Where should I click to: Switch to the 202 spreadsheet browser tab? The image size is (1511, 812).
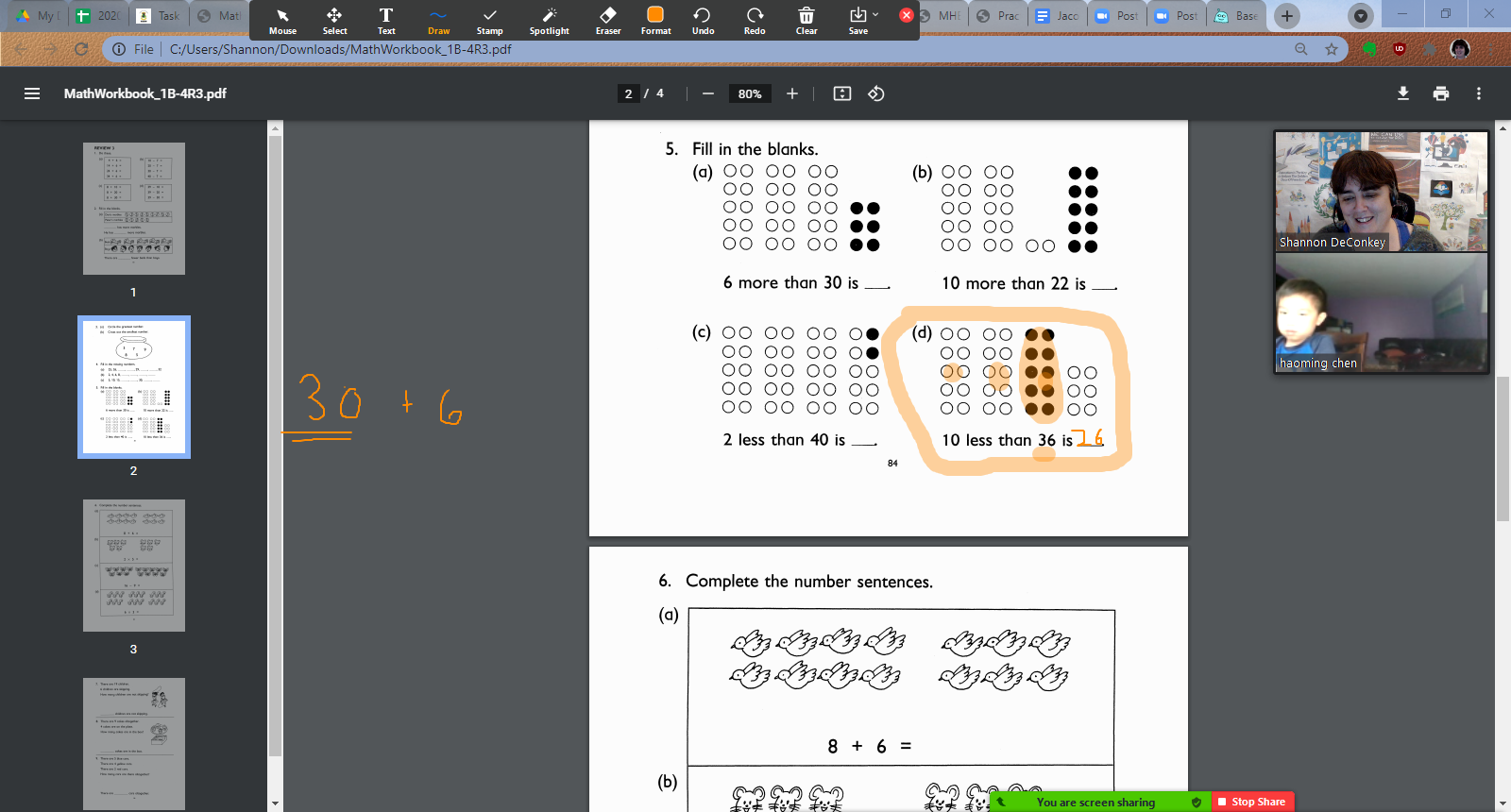tap(99, 16)
